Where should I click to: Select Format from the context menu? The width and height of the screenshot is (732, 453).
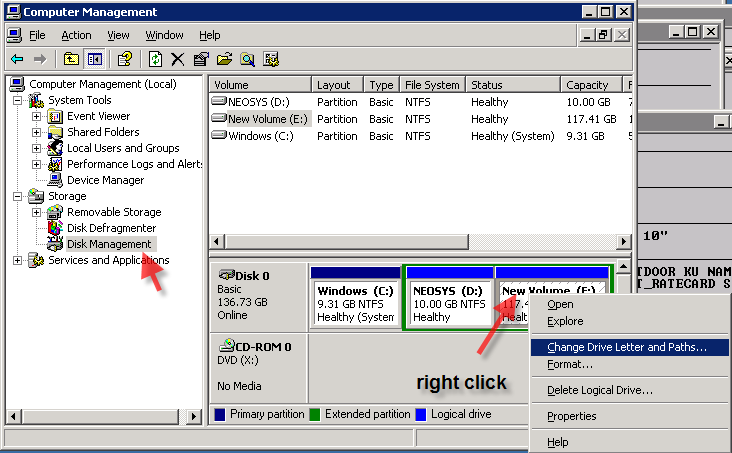click(569, 364)
